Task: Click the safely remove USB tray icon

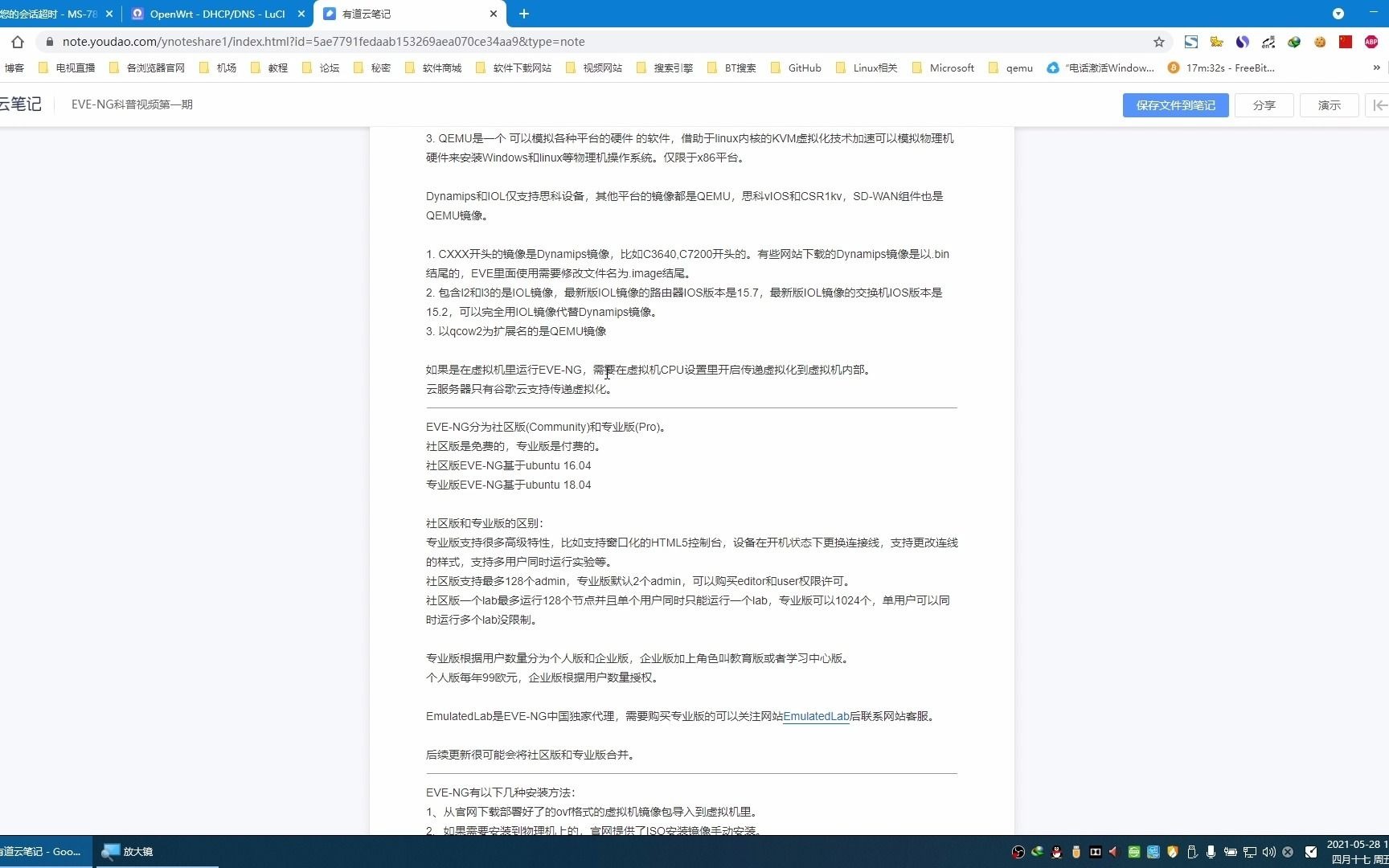Action: pos(1192,852)
